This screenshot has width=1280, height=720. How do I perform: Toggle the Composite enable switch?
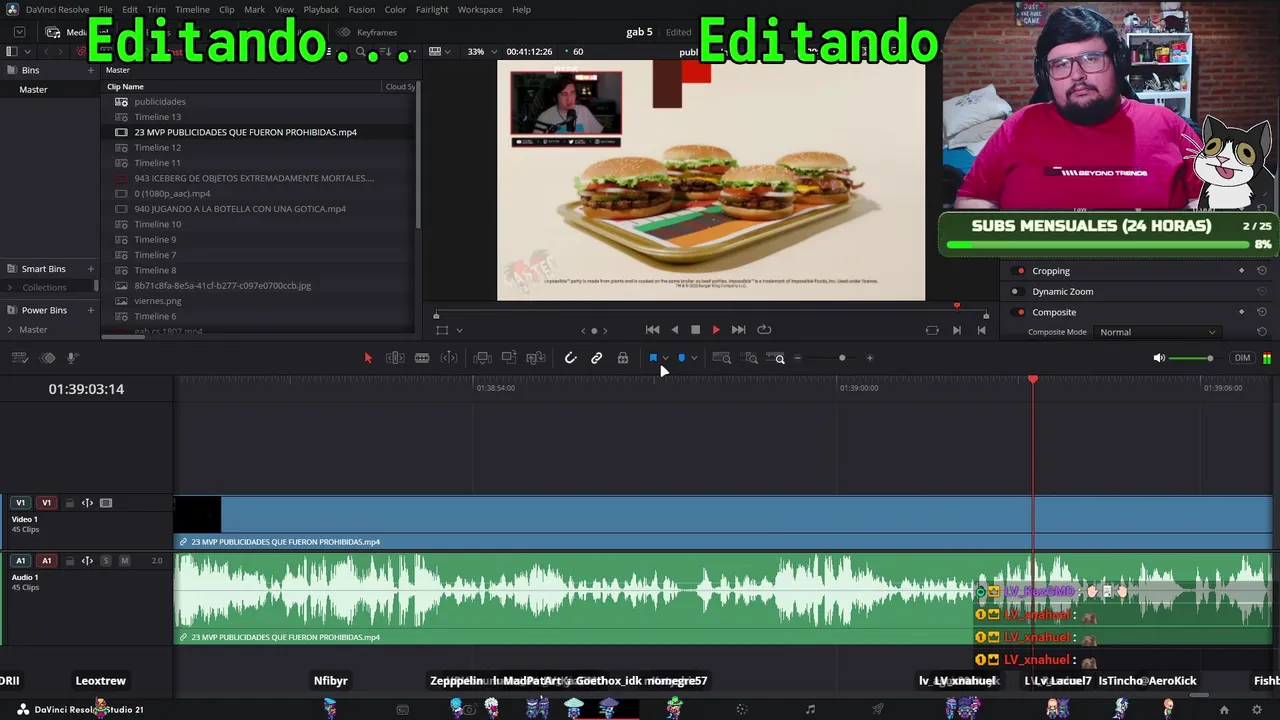[1020, 312]
